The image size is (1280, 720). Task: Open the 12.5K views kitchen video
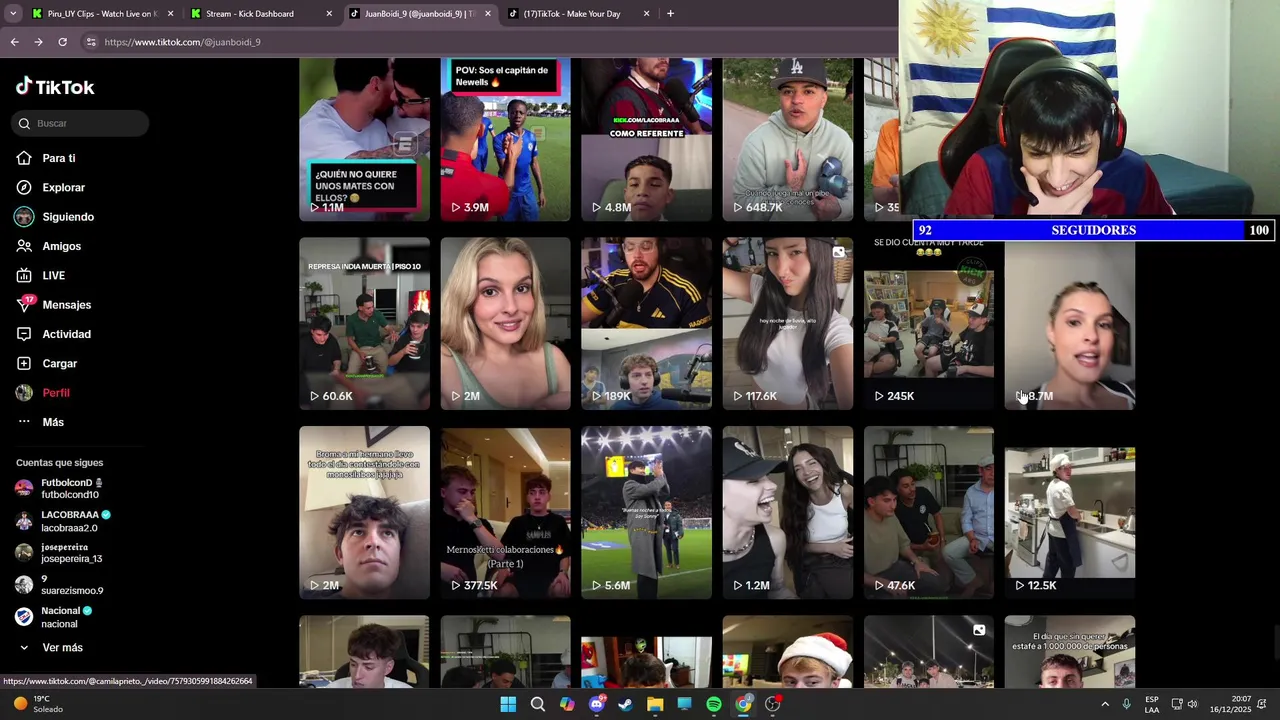[1070, 513]
